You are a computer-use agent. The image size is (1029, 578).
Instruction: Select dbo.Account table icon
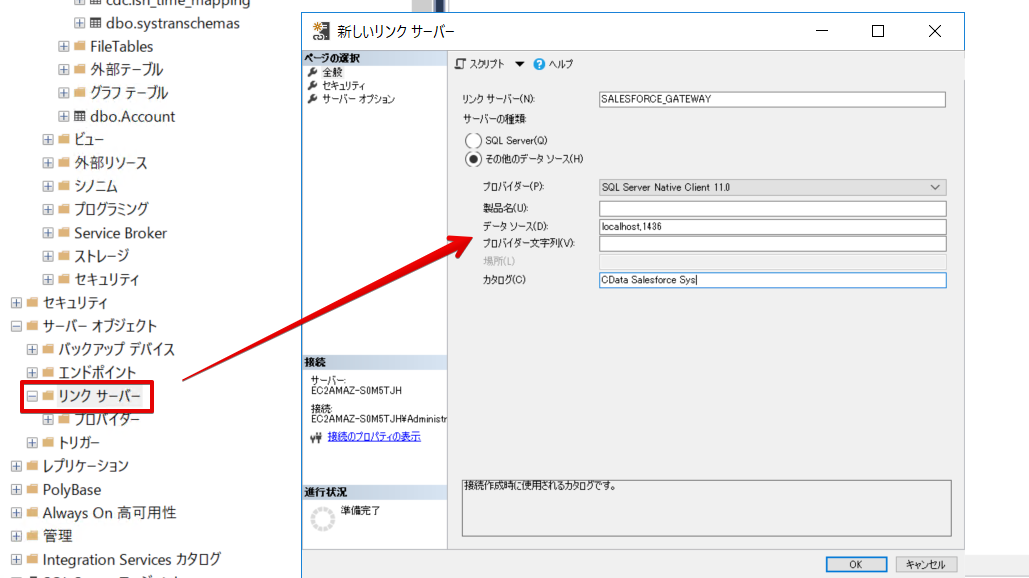coord(80,116)
